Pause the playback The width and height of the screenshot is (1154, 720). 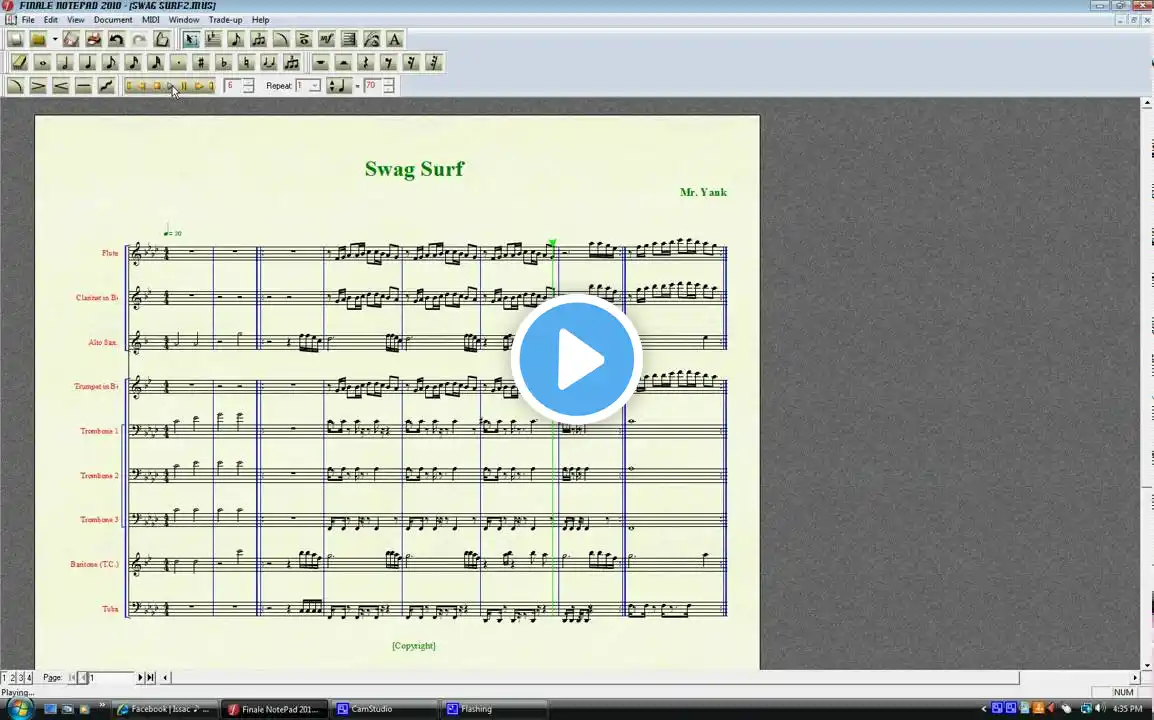click(x=184, y=86)
